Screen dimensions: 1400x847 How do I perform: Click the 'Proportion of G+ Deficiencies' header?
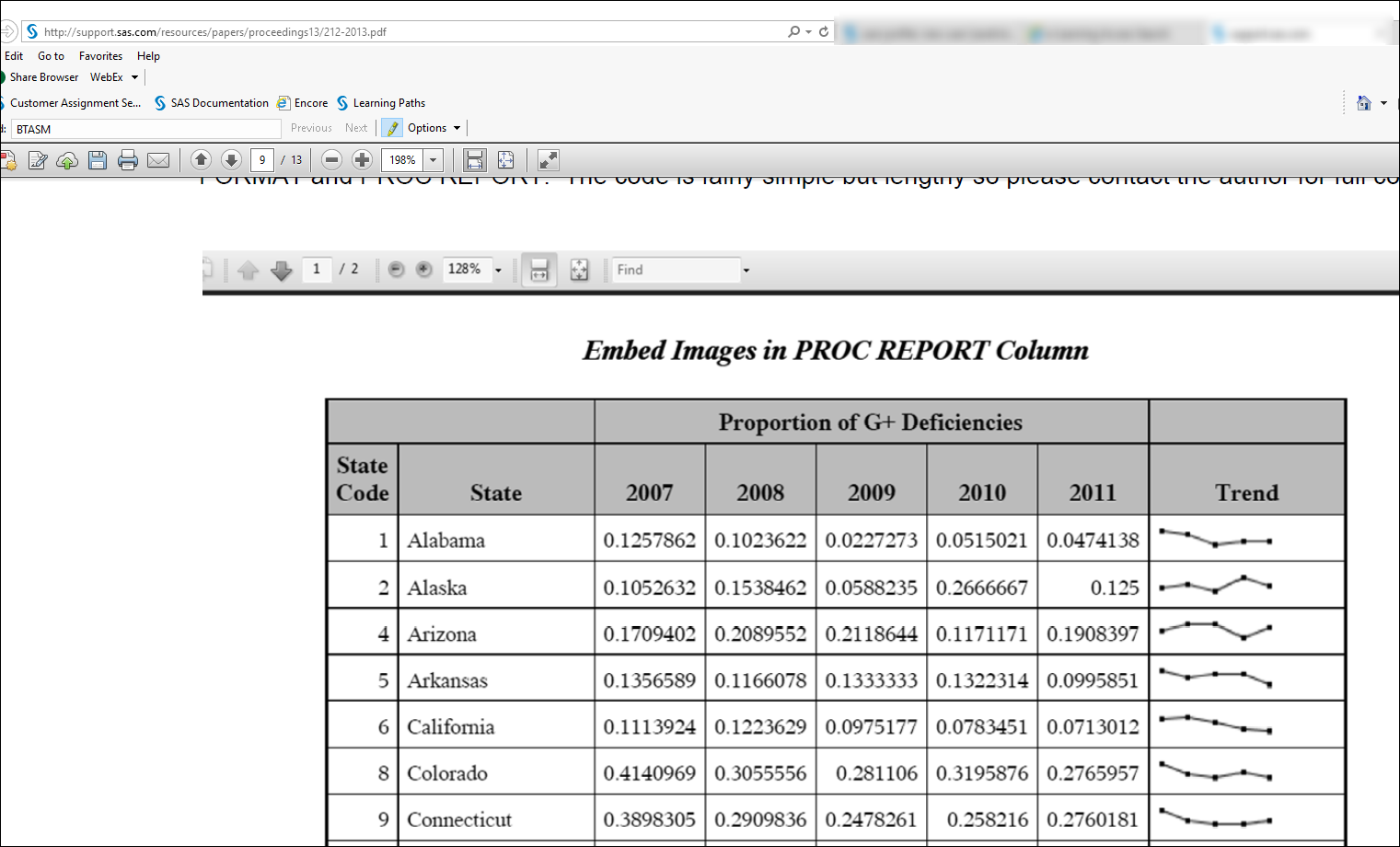point(871,422)
